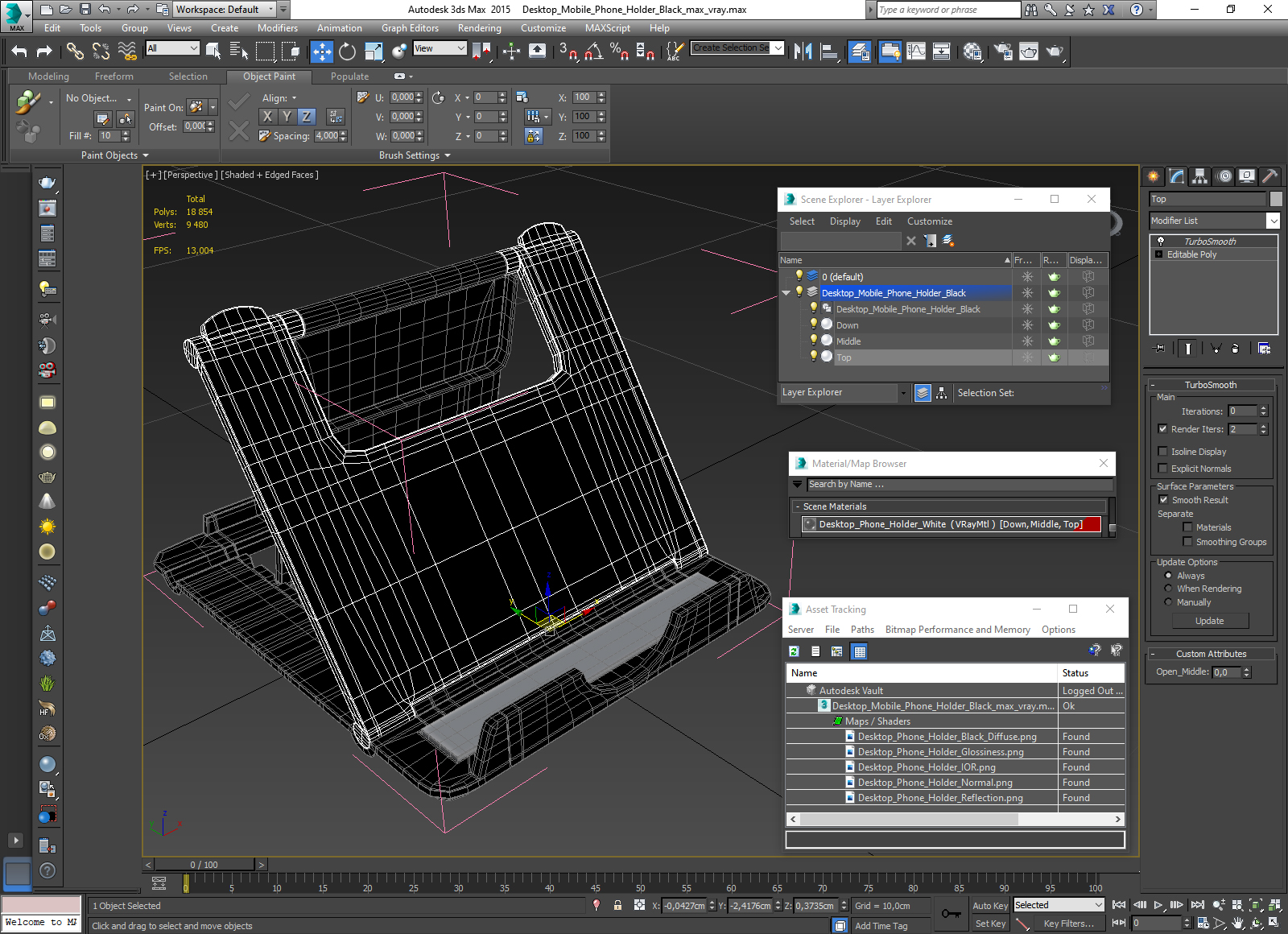
Task: Uncheck Smooth Result option
Action: [x=1163, y=500]
